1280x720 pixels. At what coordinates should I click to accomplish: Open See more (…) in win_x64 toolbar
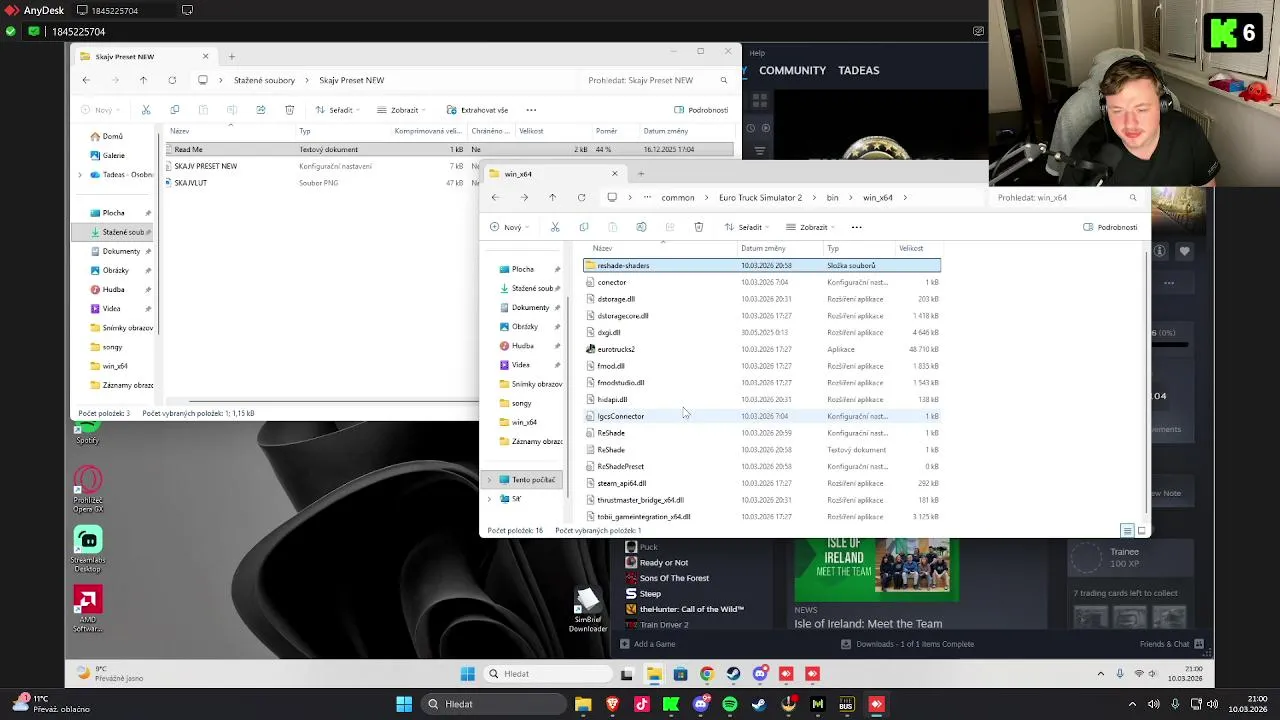(x=856, y=227)
